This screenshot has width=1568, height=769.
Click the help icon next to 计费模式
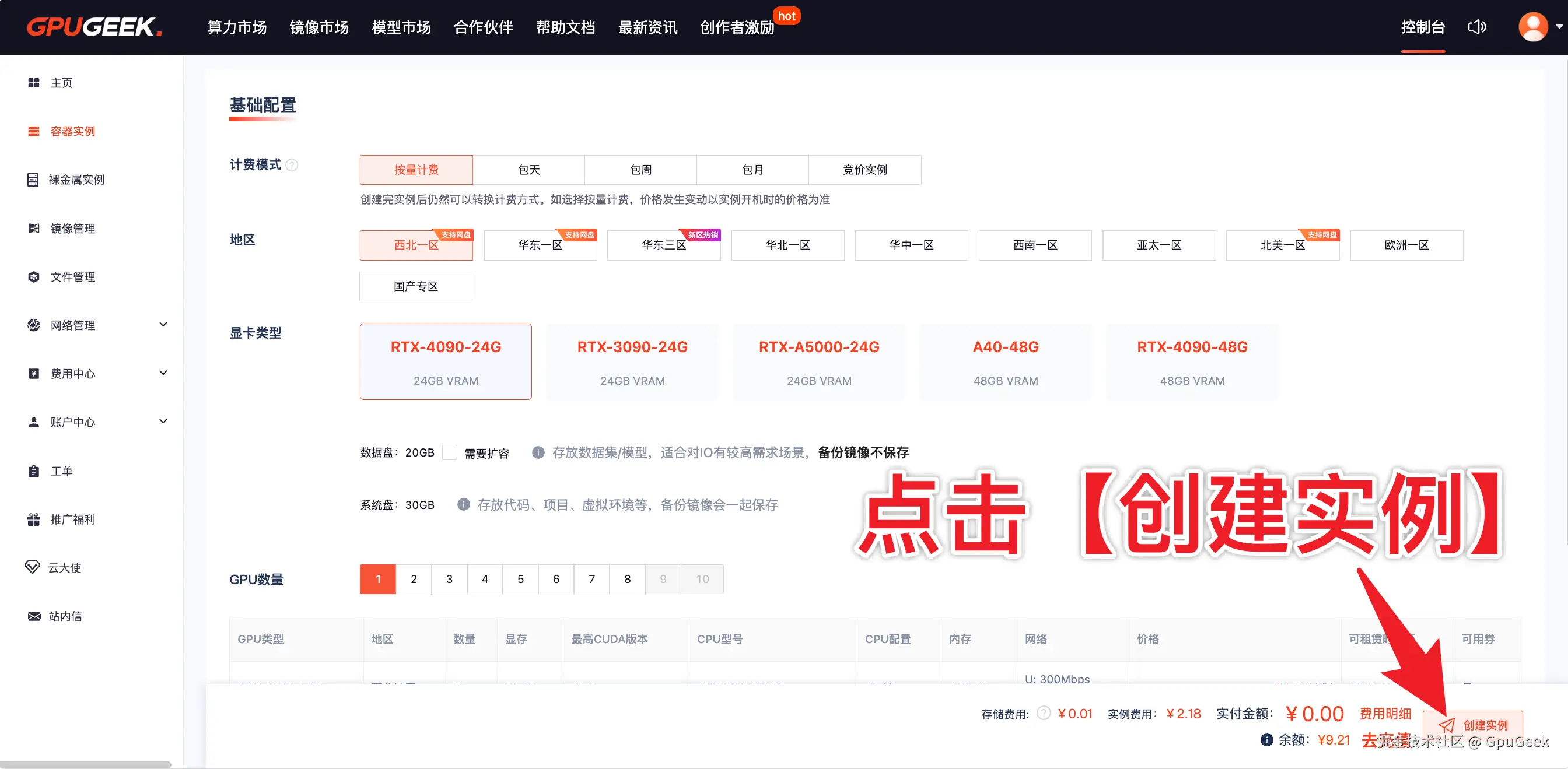(x=292, y=166)
